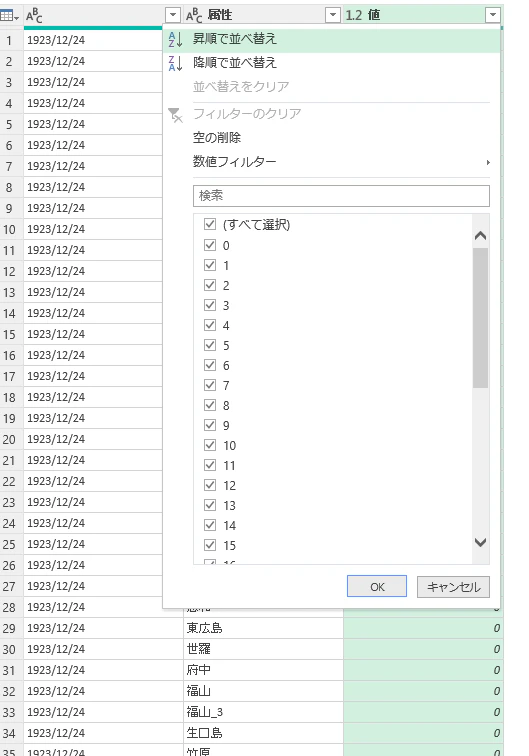Uncheck the value 0 checkbox

[x=210, y=245]
